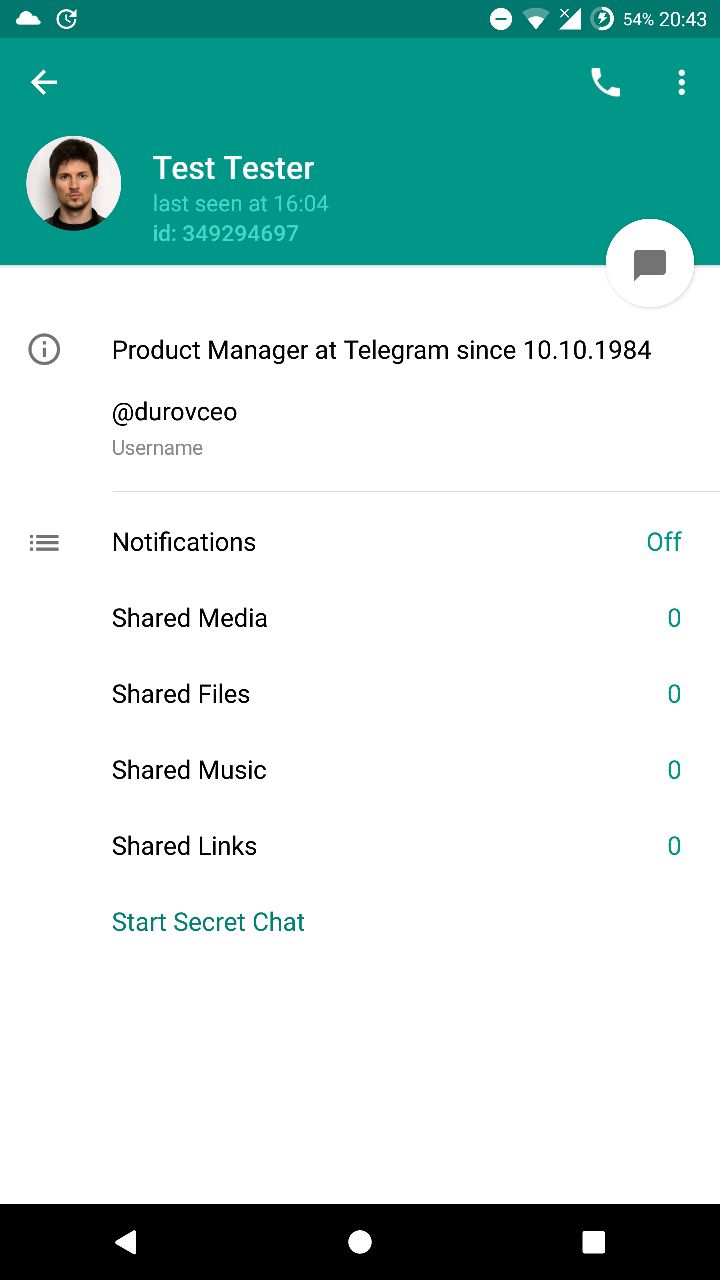Screen dimensions: 720x1280
Task: Tap the user id number in the header
Action: 226,233
